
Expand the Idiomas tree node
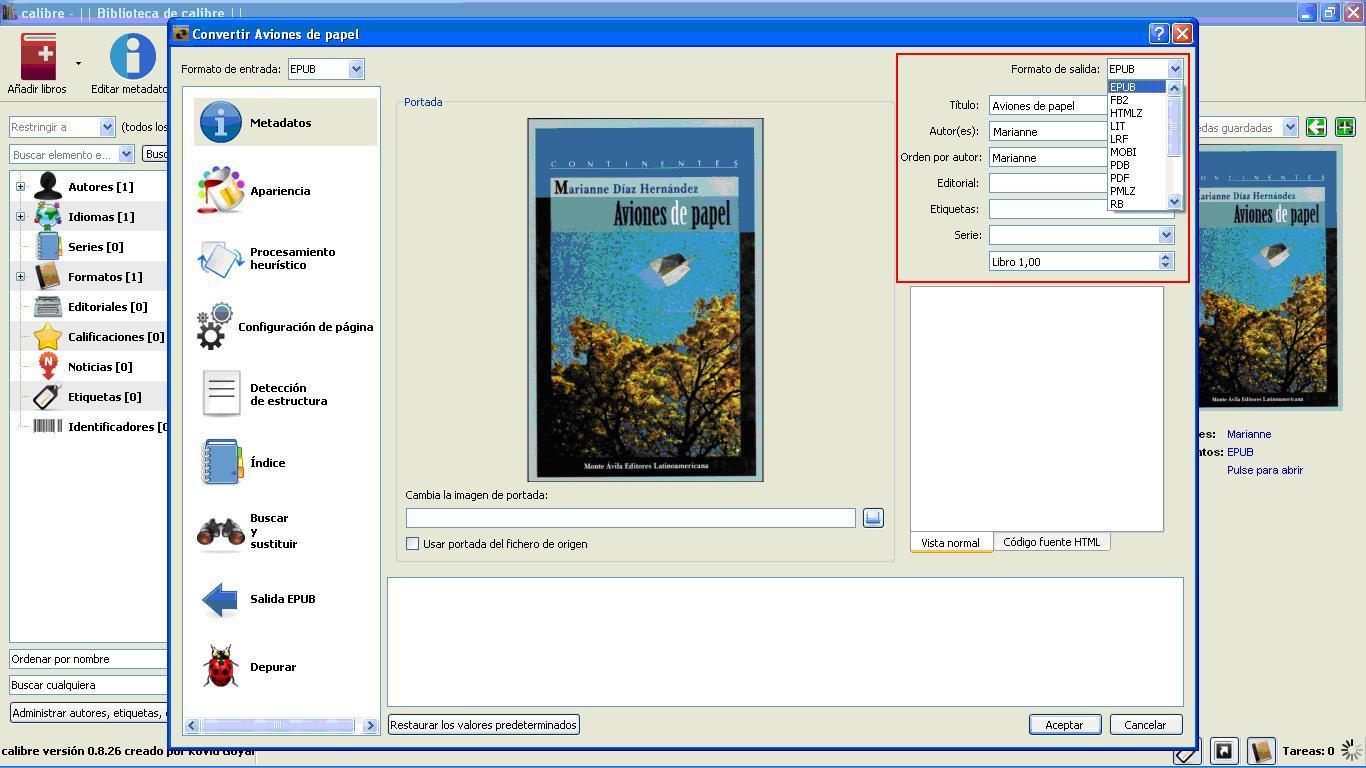[x=20, y=216]
